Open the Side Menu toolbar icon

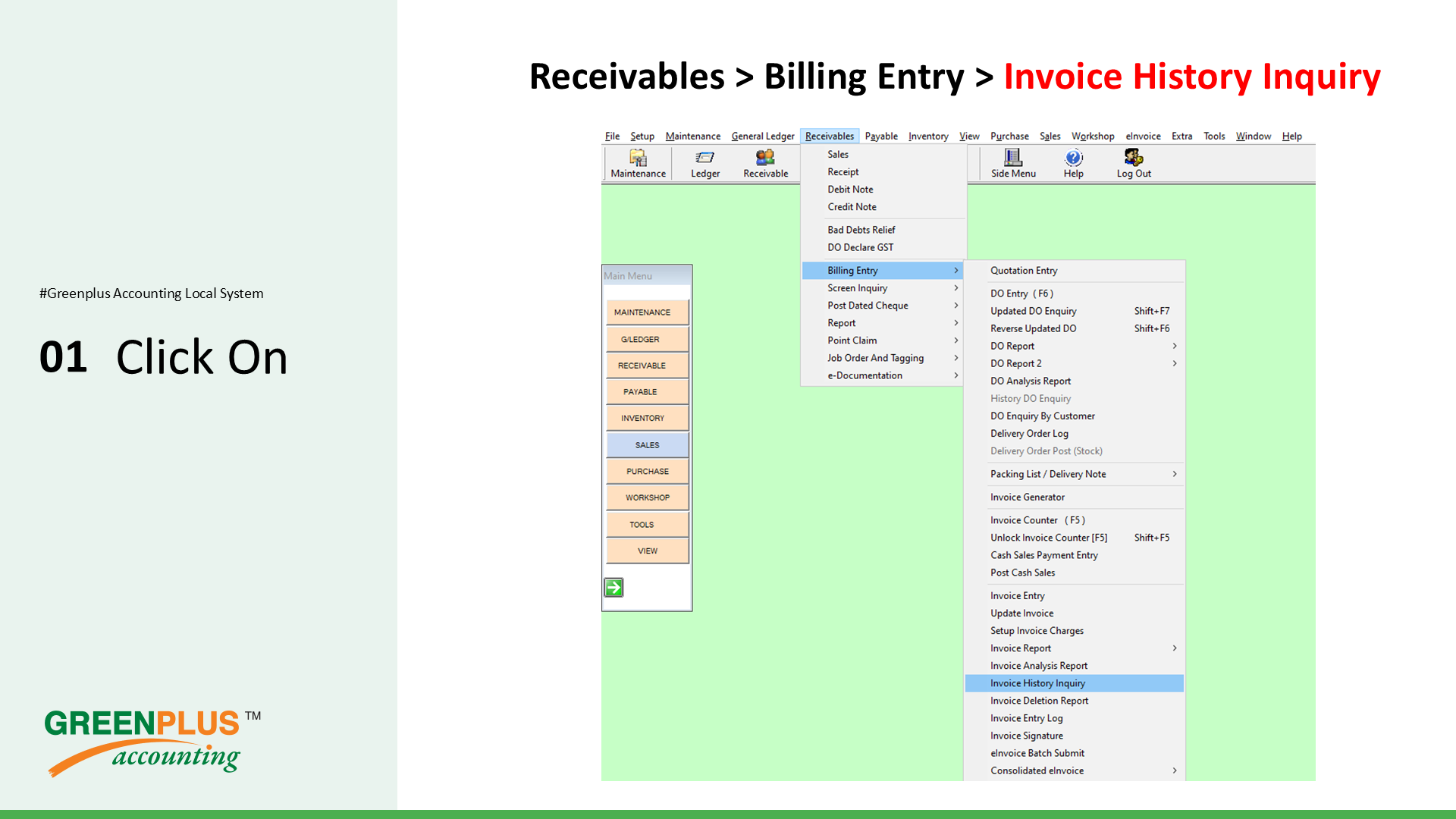(x=1013, y=164)
